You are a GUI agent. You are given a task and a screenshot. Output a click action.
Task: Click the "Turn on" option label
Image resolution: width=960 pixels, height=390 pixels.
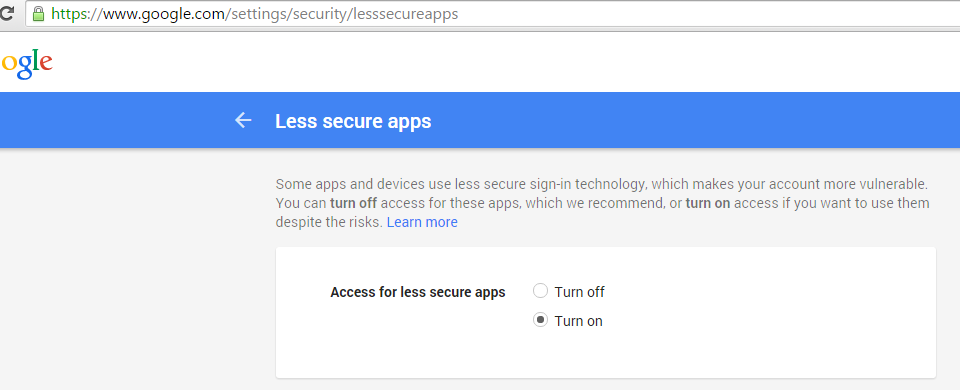[x=579, y=321]
